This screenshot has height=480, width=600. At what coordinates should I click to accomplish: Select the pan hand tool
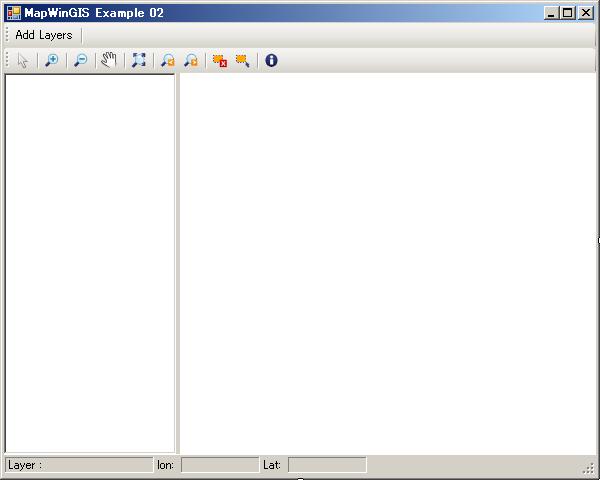[x=109, y=60]
